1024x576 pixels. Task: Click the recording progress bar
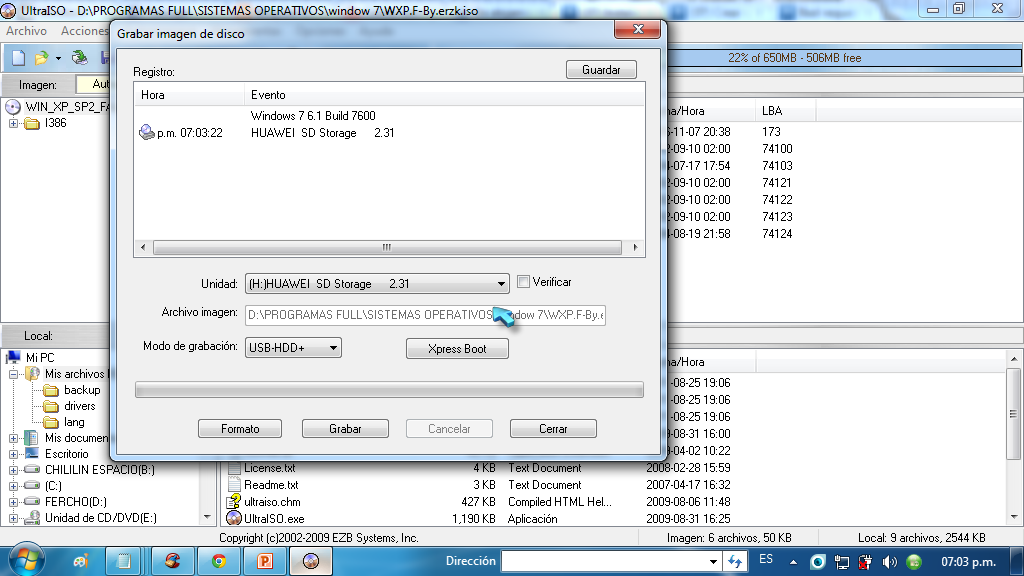pos(389,390)
